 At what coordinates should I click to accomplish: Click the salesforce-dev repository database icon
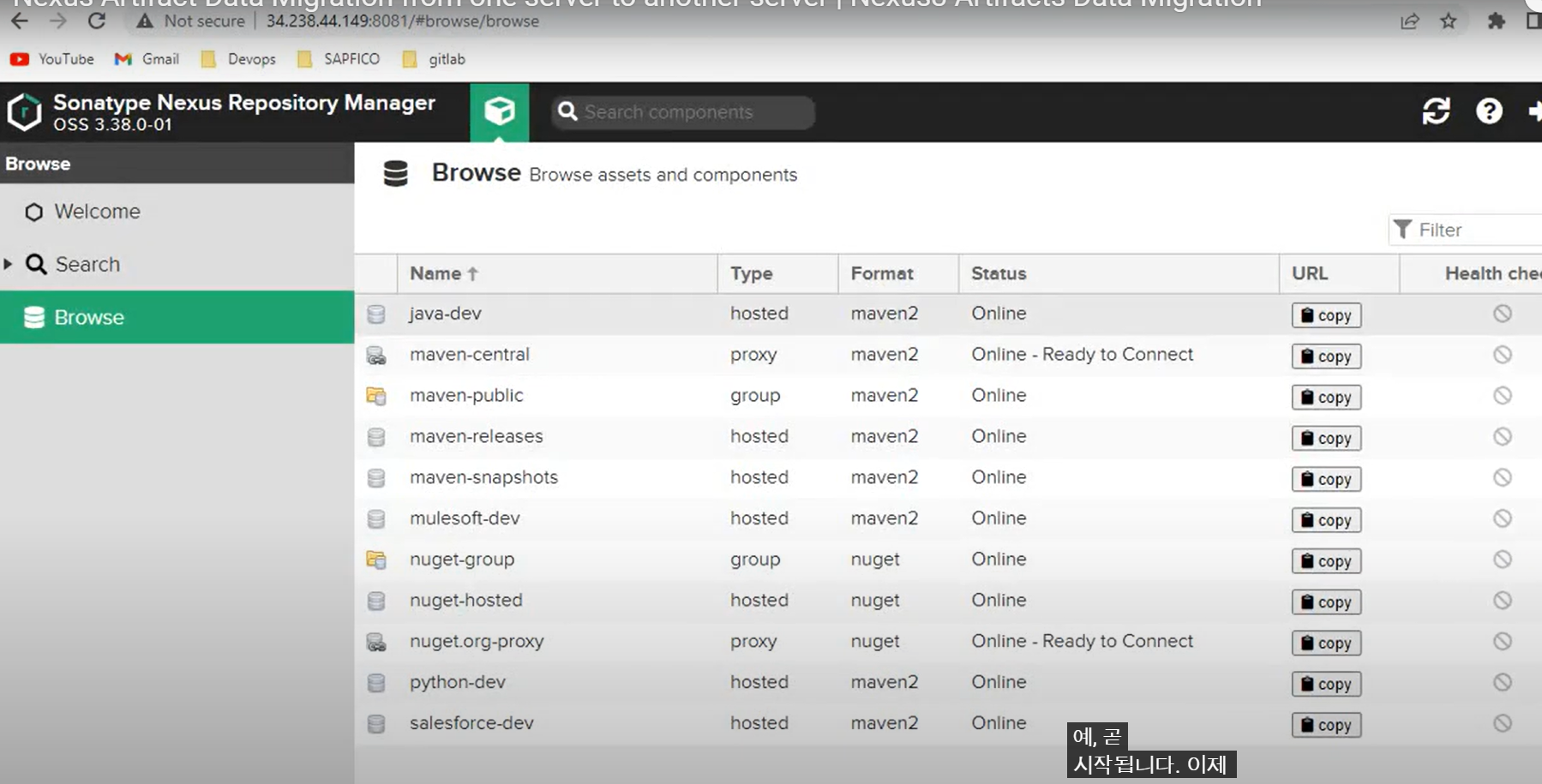click(376, 724)
